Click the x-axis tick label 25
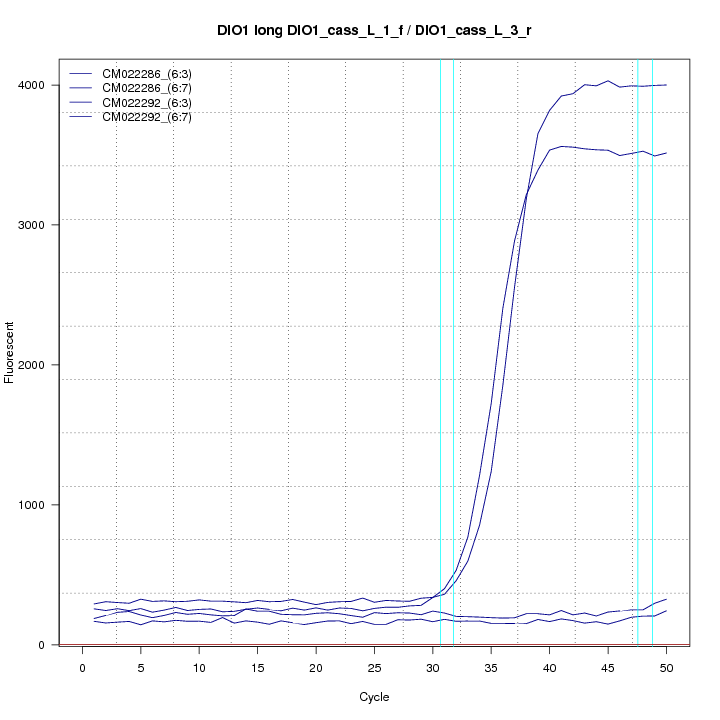Image resolution: width=720 pixels, height=720 pixels. 374,667
